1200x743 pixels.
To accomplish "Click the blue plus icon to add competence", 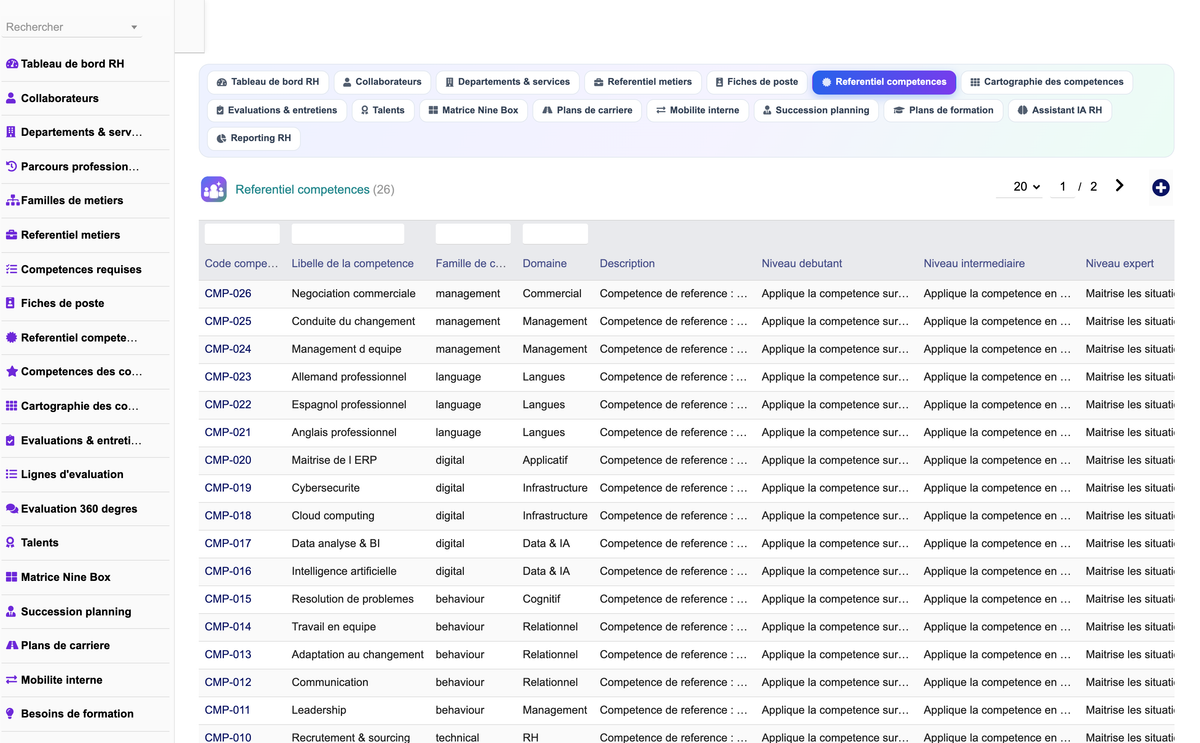I will [x=1161, y=187].
